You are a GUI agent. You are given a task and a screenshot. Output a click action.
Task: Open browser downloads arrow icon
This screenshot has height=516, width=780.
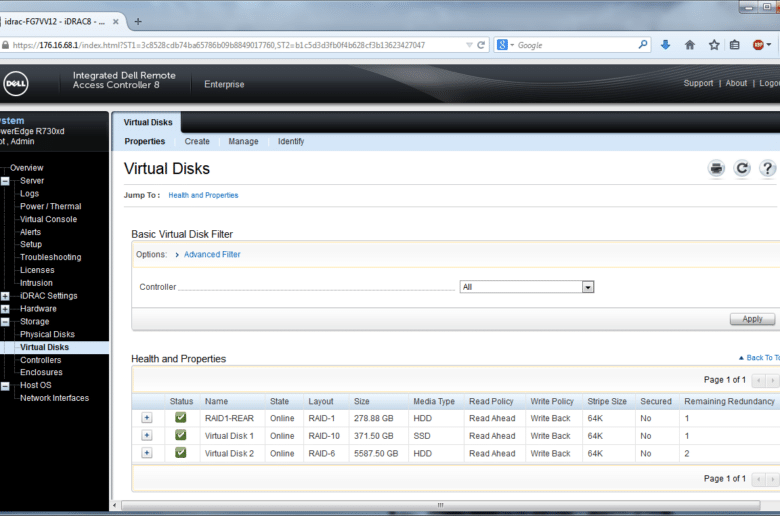[666, 45]
